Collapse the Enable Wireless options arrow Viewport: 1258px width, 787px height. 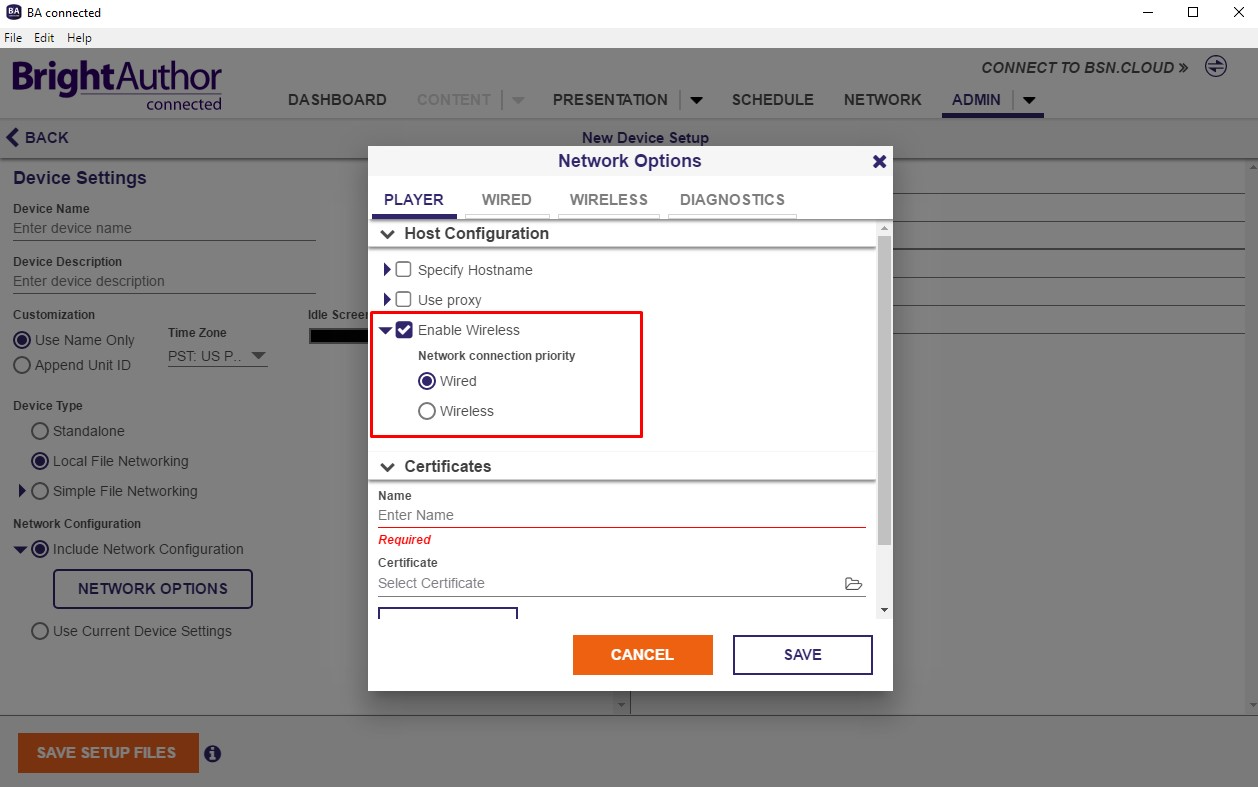tap(385, 330)
